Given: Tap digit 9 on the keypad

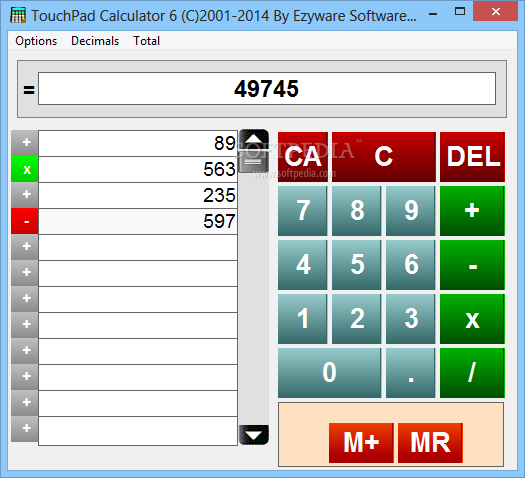Looking at the screenshot, I should pos(411,211).
